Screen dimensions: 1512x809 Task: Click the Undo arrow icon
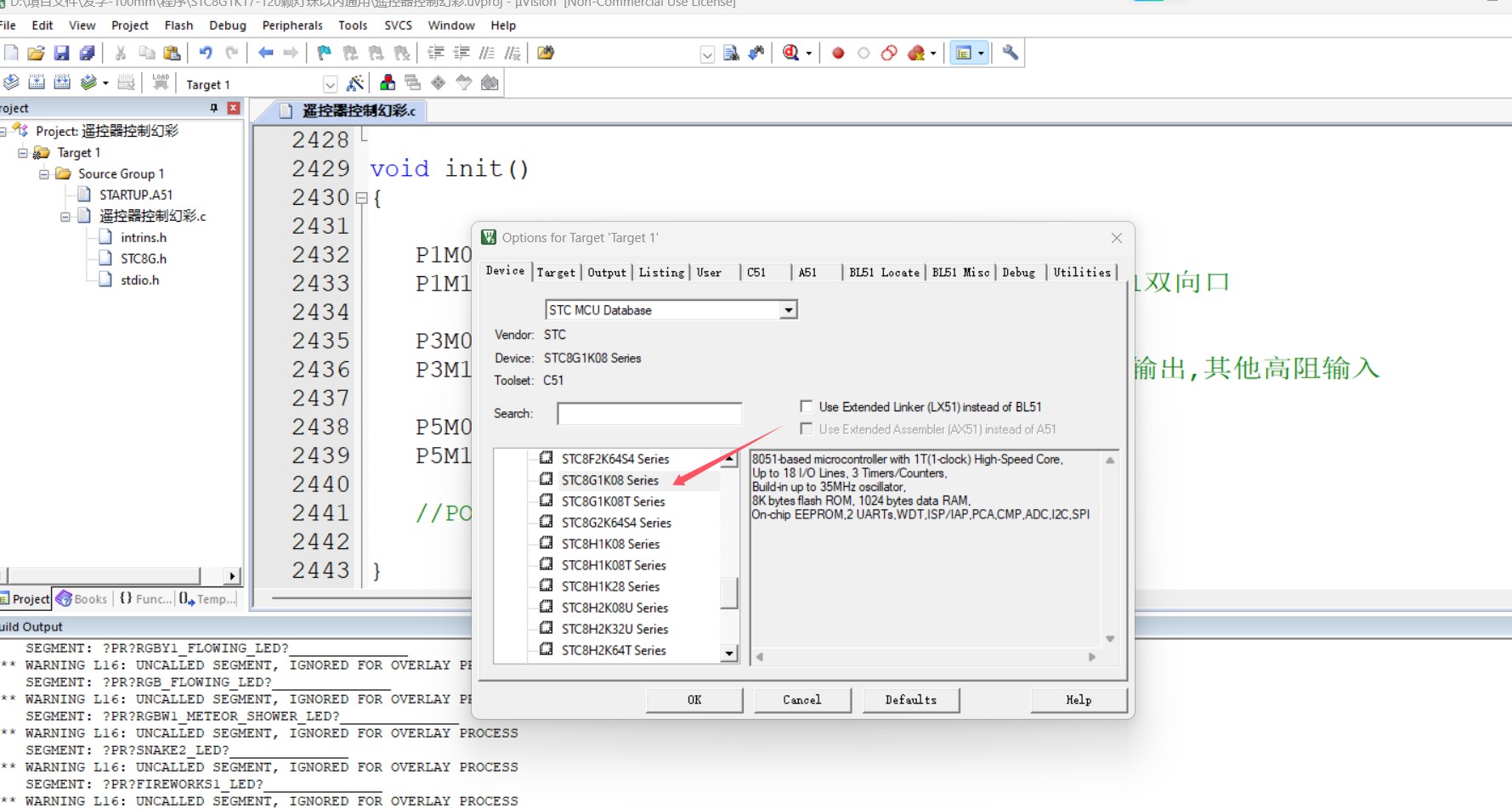[x=206, y=54]
